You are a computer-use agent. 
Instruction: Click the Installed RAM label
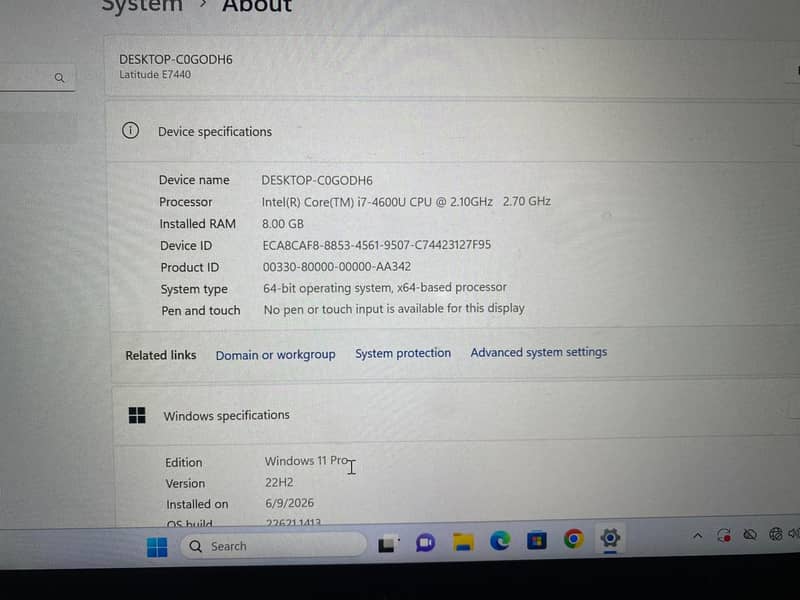pyautogui.click(x=197, y=224)
